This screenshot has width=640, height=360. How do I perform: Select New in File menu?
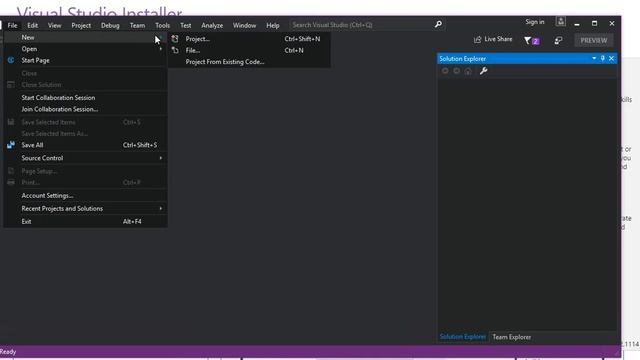85,37
